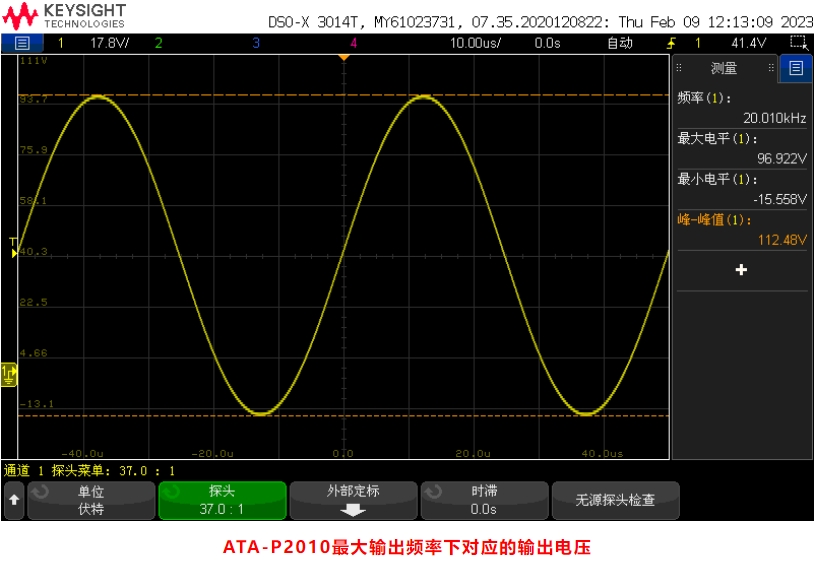
Task: Select channel 1 indicator in top bar
Action: pos(61,43)
